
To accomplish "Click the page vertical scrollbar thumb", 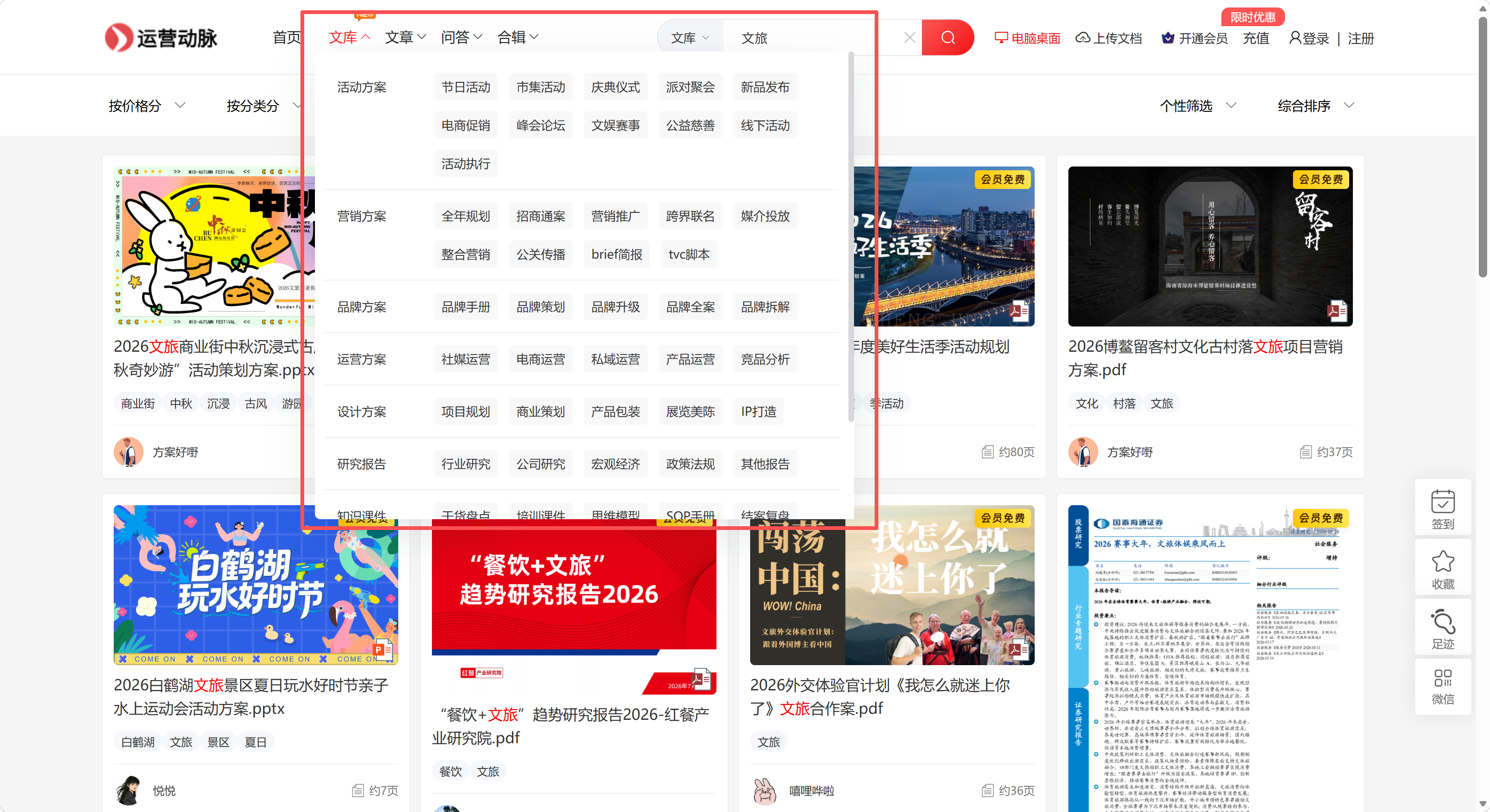I will (1483, 147).
